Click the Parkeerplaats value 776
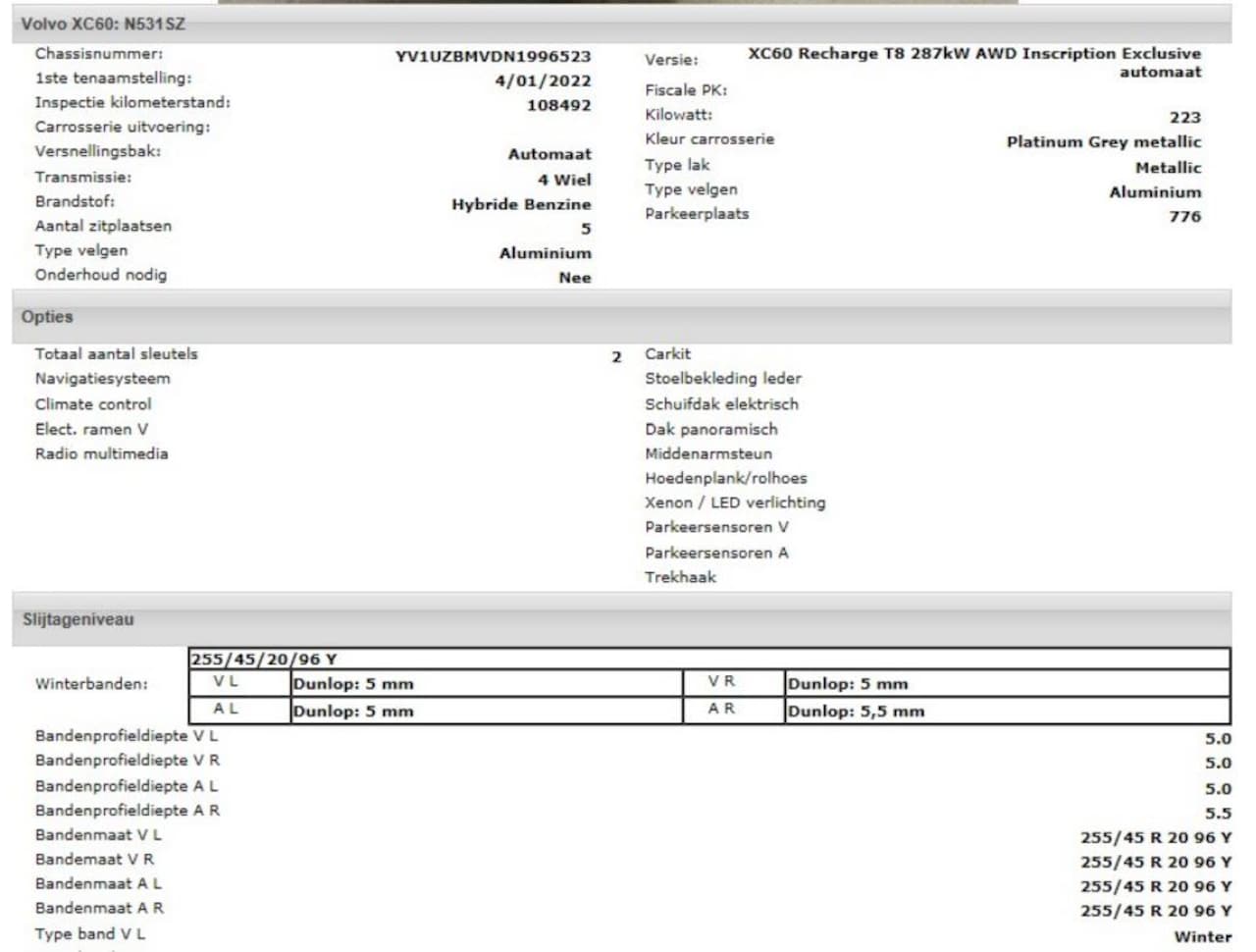Screen dimensions: 1256x952 (1184, 217)
